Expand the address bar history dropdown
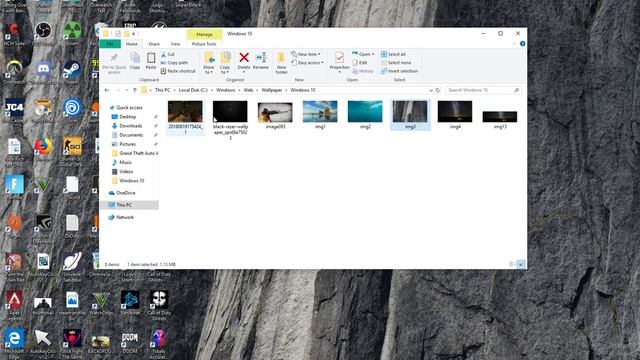Screen dimensions: 640x360 click(431, 90)
